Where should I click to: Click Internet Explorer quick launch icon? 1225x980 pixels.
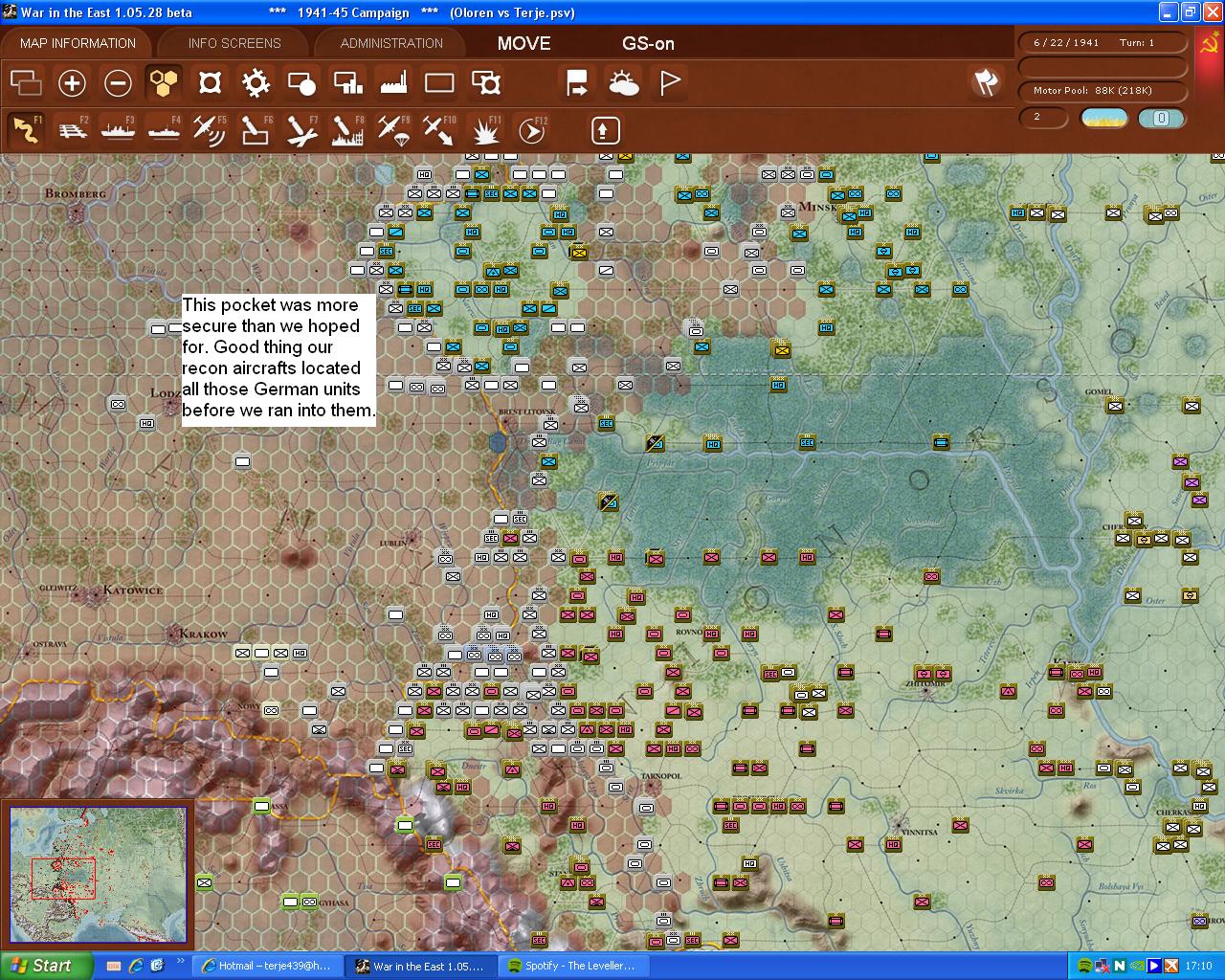coord(136,966)
